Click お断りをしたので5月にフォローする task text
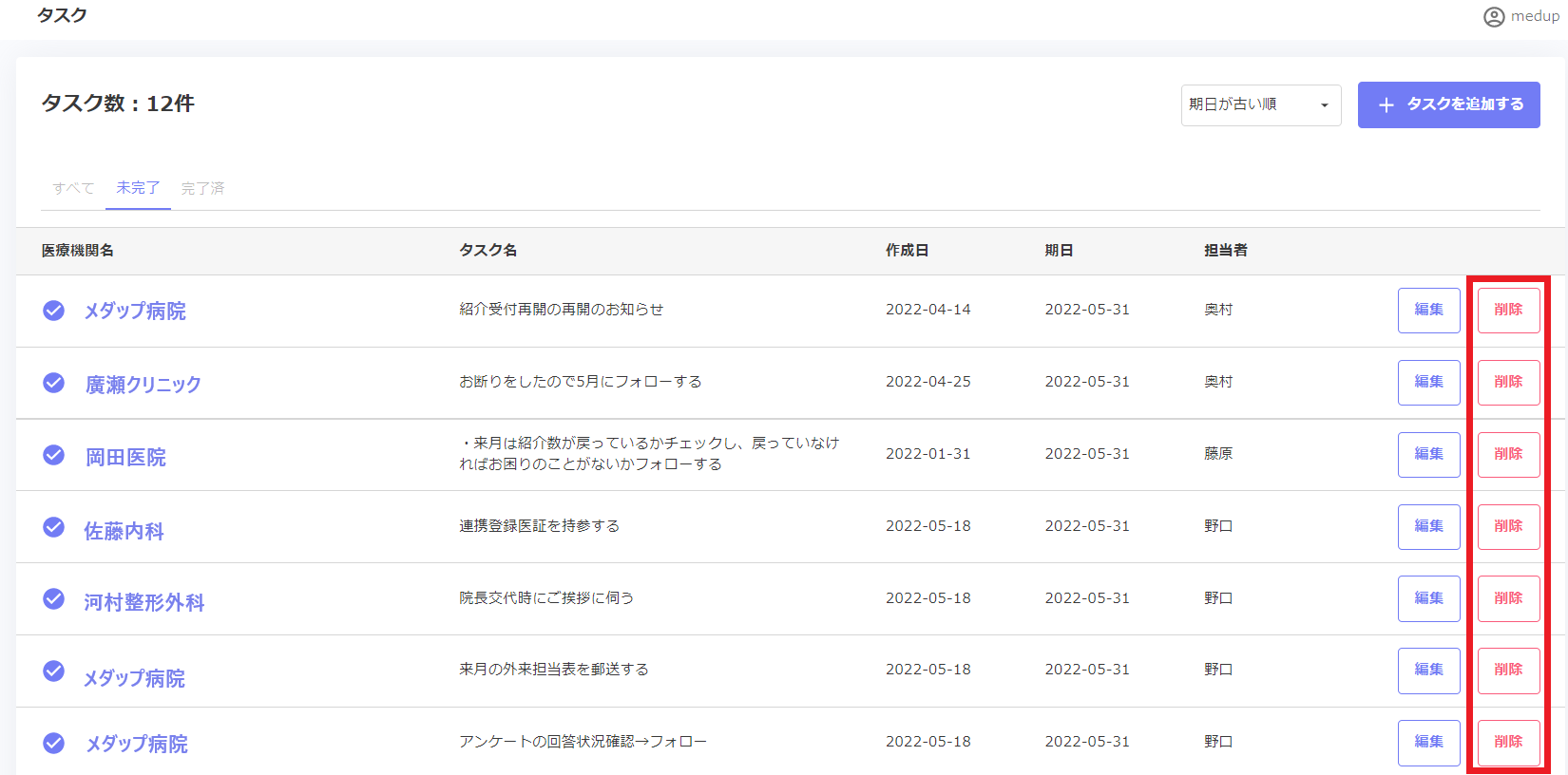This screenshot has height=775, width=1568. (581, 382)
